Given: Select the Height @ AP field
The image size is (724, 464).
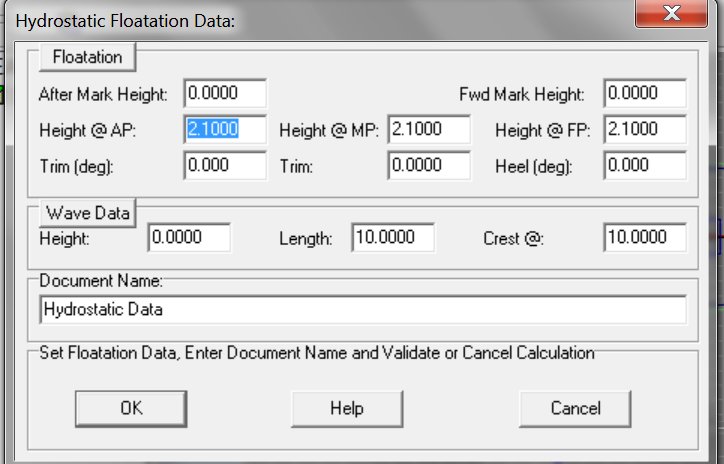Looking at the screenshot, I should tap(225, 129).
